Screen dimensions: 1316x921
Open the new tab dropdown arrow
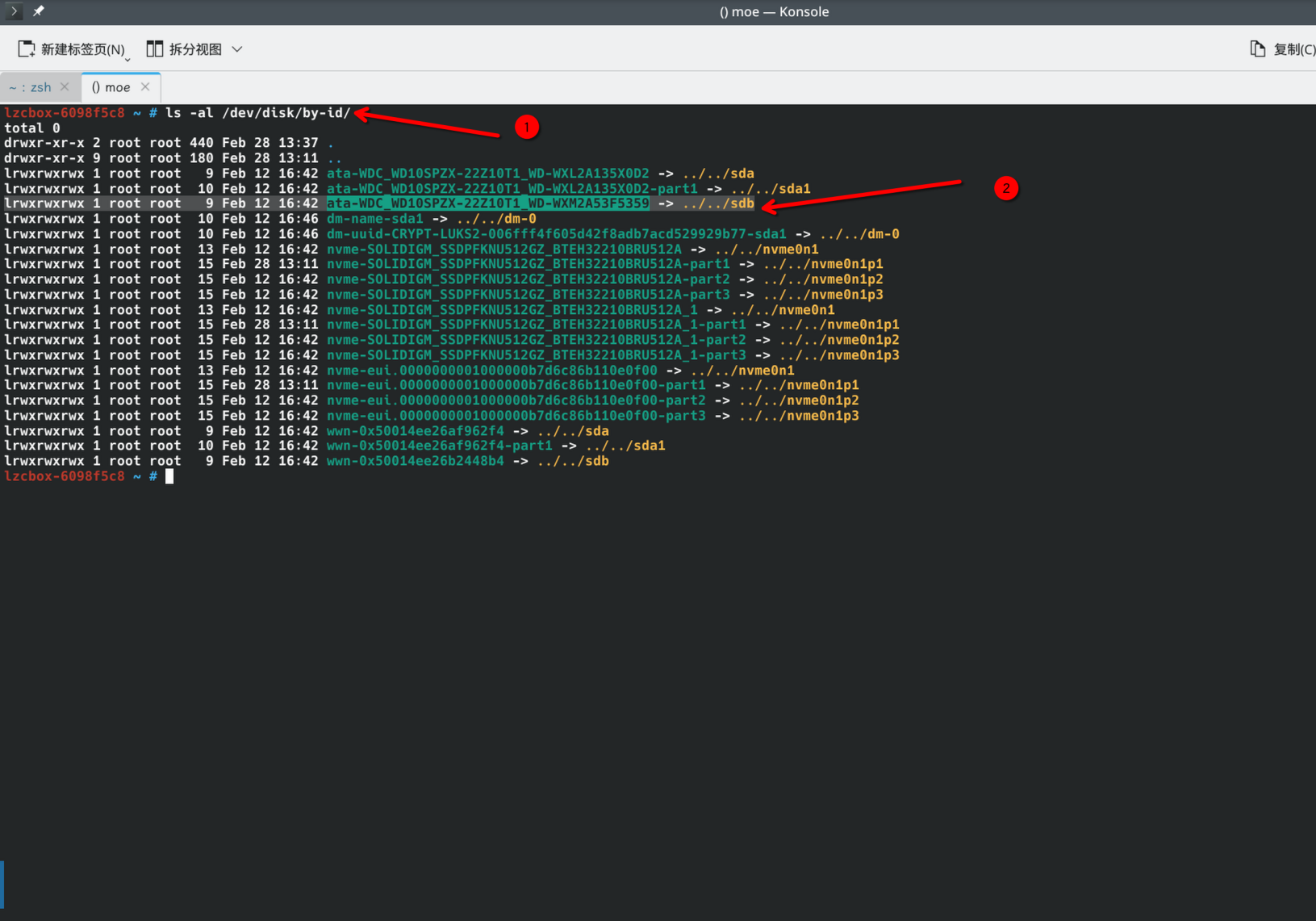(x=127, y=58)
